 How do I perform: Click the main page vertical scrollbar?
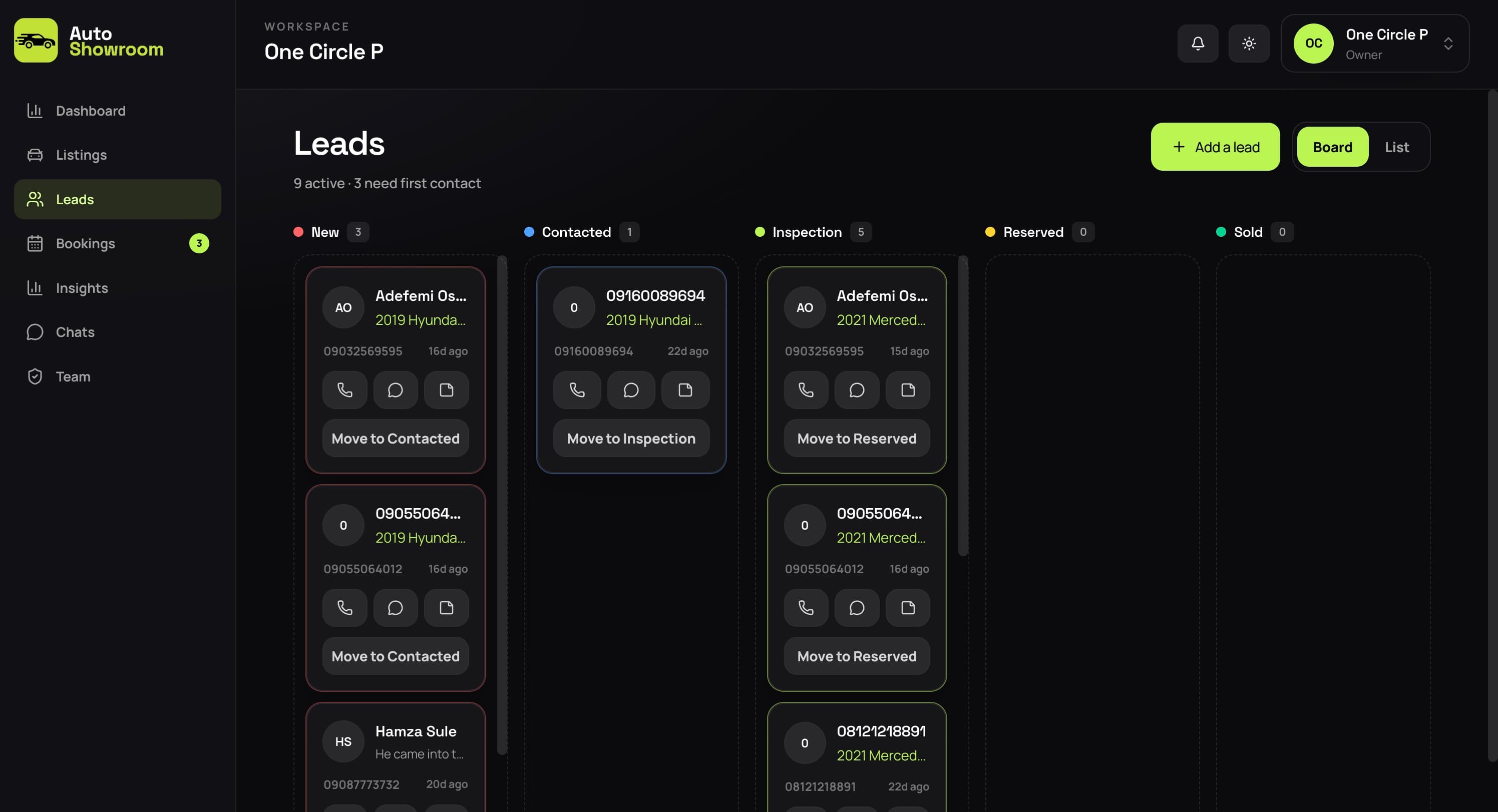pos(1492,425)
